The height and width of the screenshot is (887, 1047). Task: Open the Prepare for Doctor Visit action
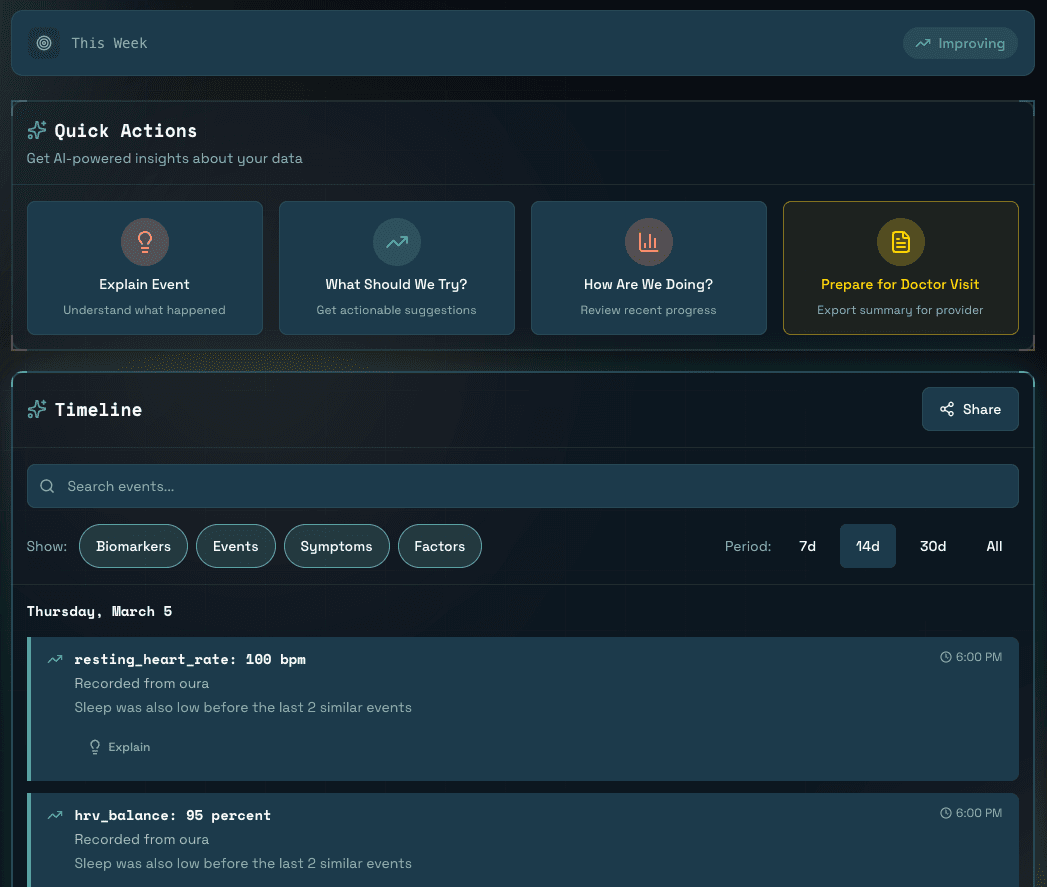pos(900,268)
